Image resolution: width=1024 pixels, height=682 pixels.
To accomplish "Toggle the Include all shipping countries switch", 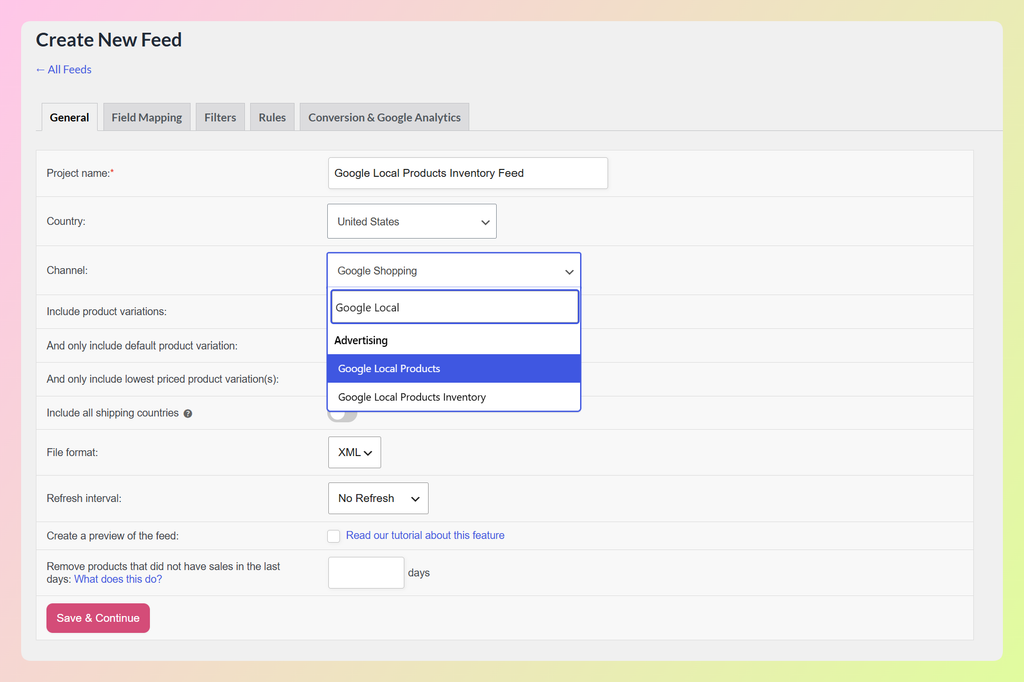I will click(342, 416).
